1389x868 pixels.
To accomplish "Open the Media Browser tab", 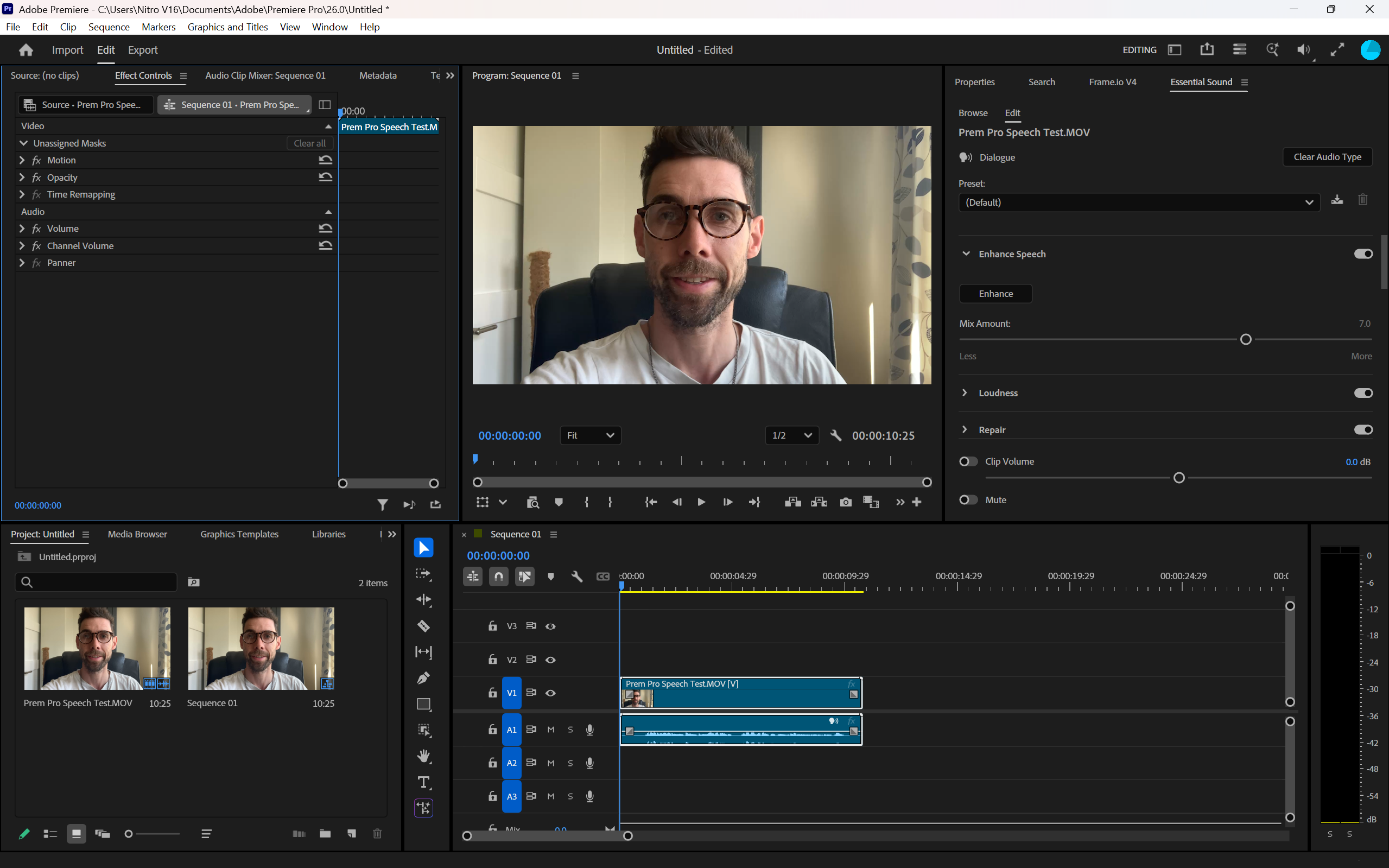I will point(137,534).
